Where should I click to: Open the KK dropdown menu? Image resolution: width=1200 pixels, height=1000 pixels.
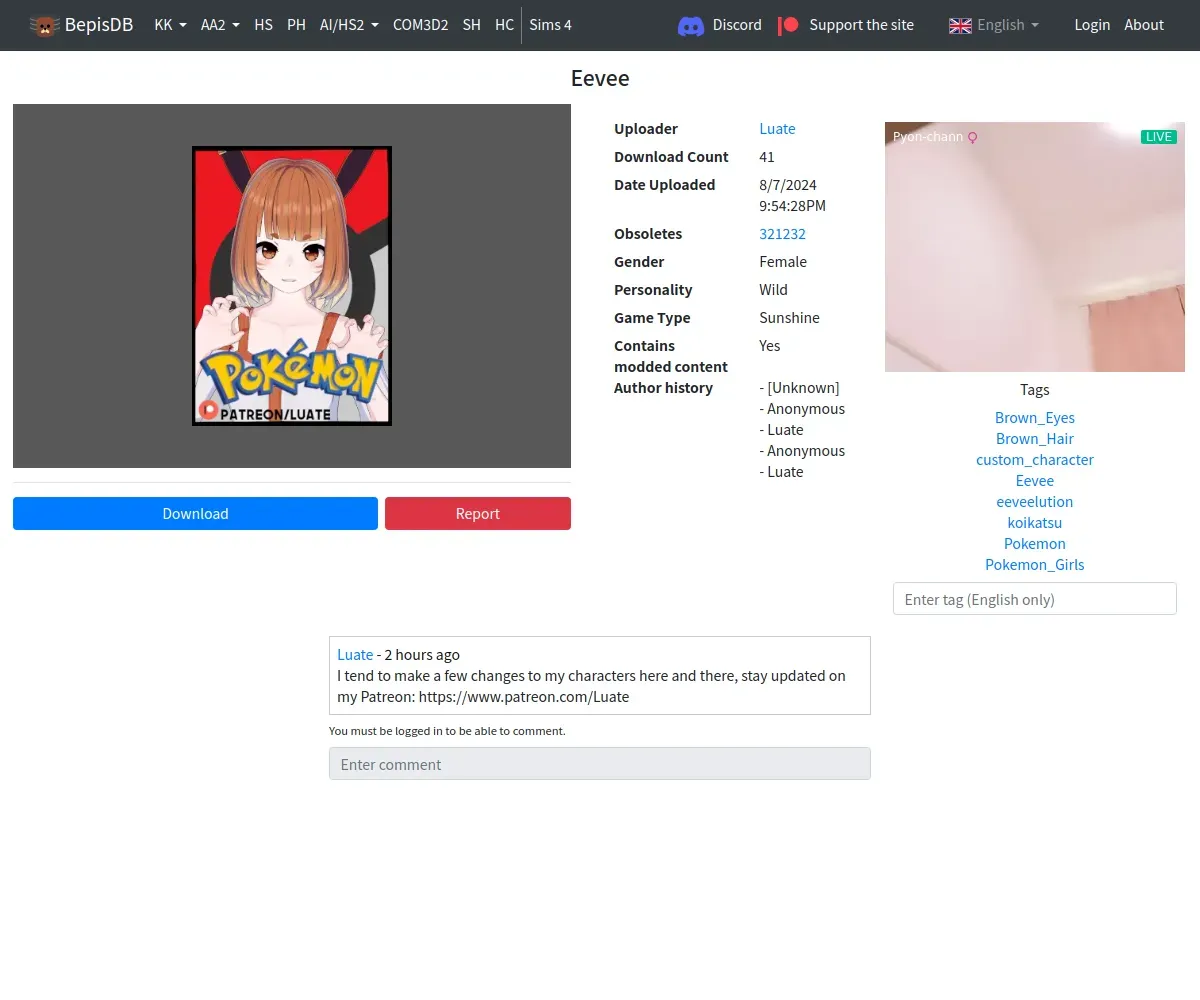click(x=170, y=25)
